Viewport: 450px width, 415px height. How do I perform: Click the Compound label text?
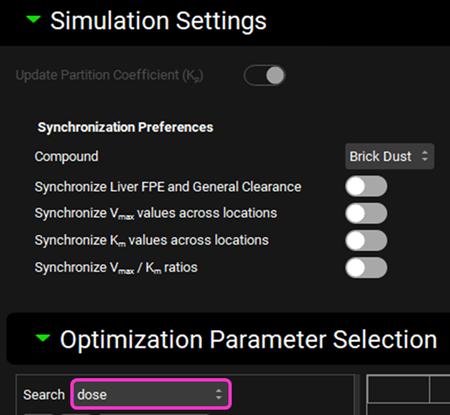point(66,156)
